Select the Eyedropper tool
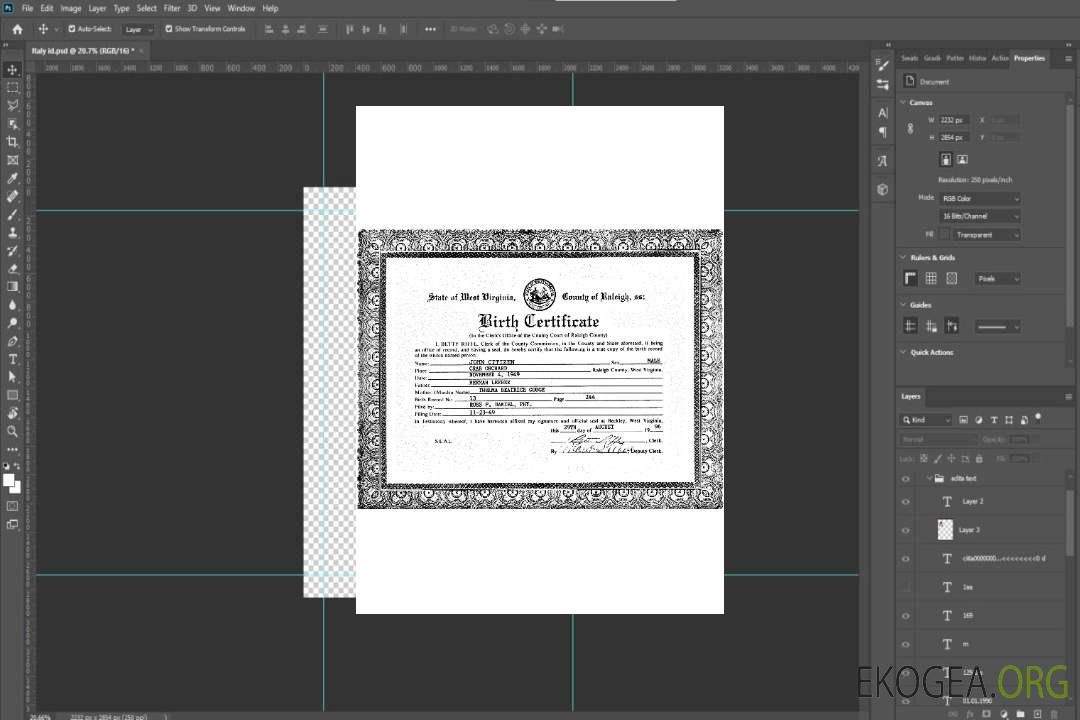This screenshot has width=1080, height=720. click(x=13, y=178)
